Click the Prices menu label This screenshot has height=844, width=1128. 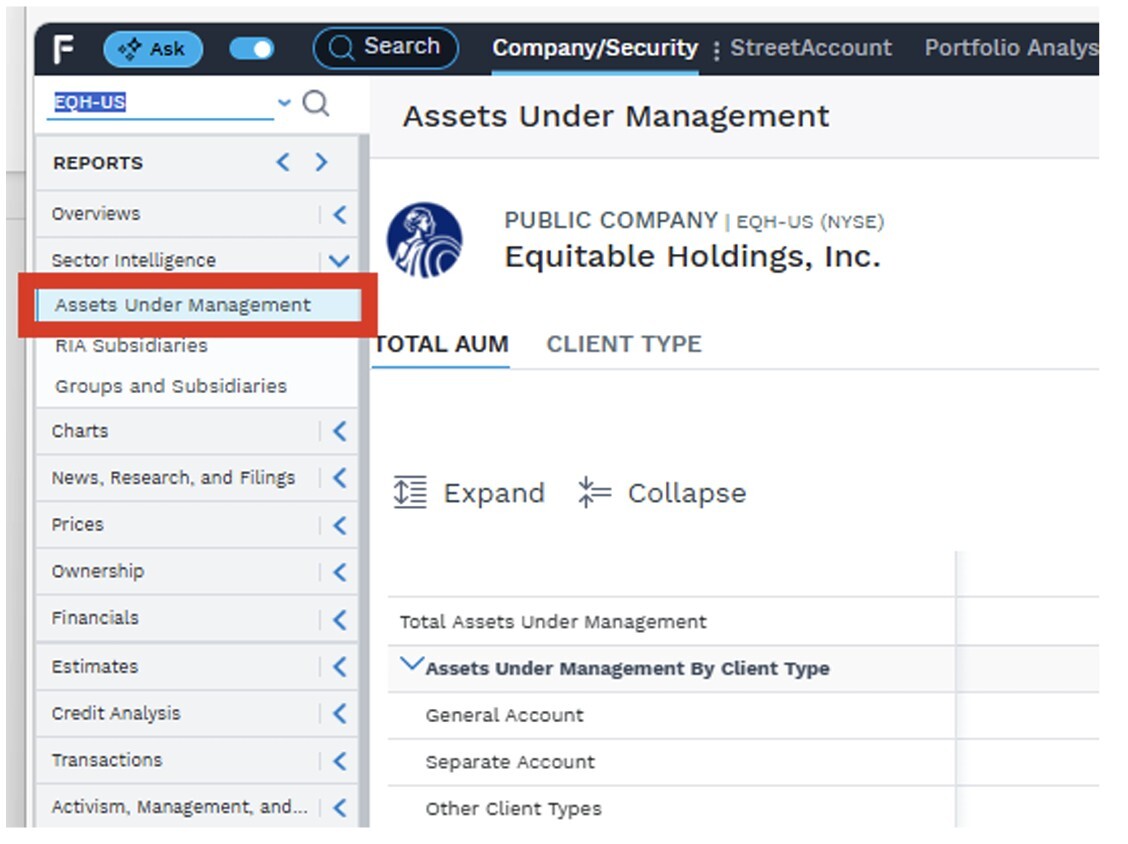[77, 525]
